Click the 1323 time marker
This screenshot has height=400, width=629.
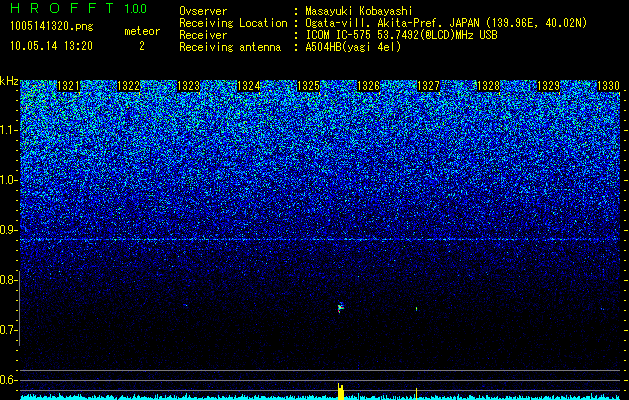click(189, 86)
